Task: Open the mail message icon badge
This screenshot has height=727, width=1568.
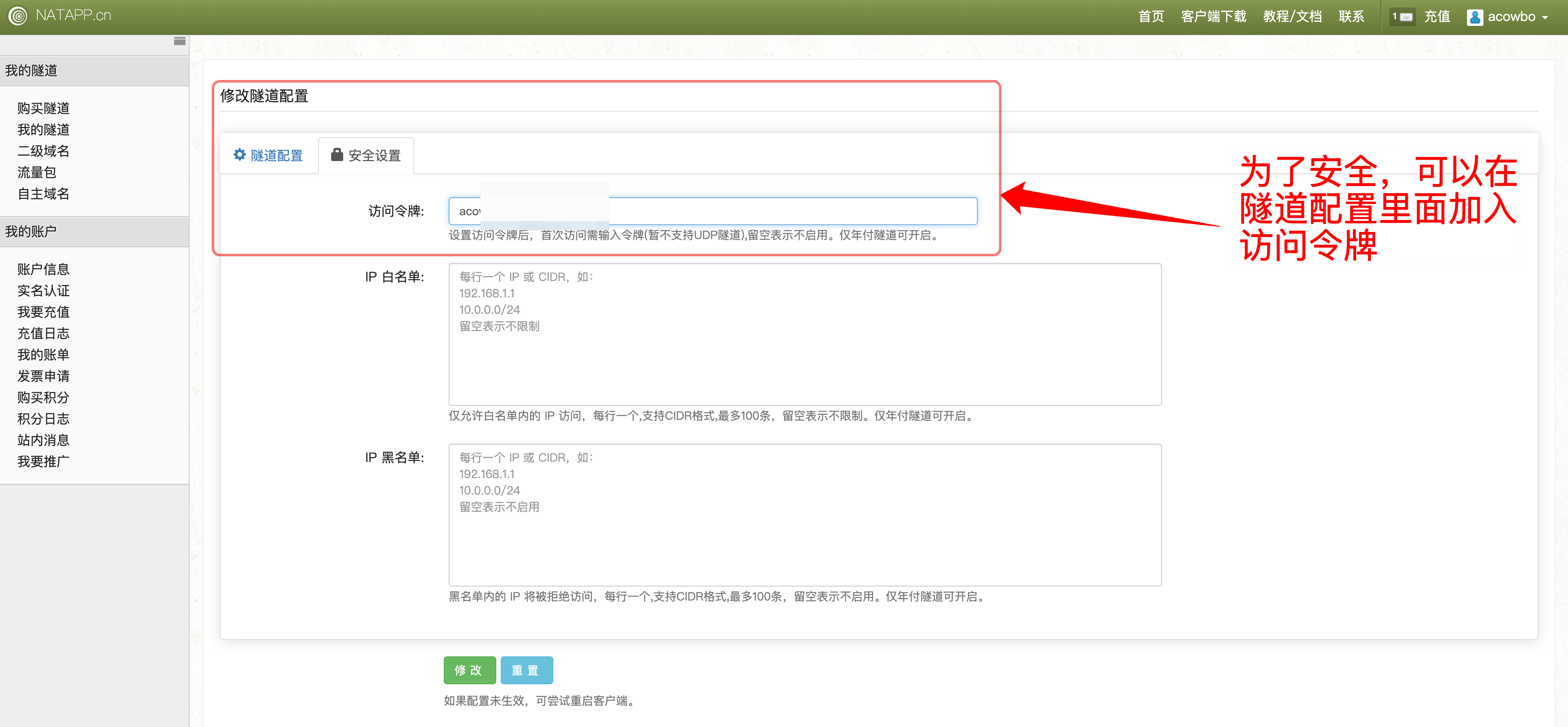Action: tap(1402, 17)
